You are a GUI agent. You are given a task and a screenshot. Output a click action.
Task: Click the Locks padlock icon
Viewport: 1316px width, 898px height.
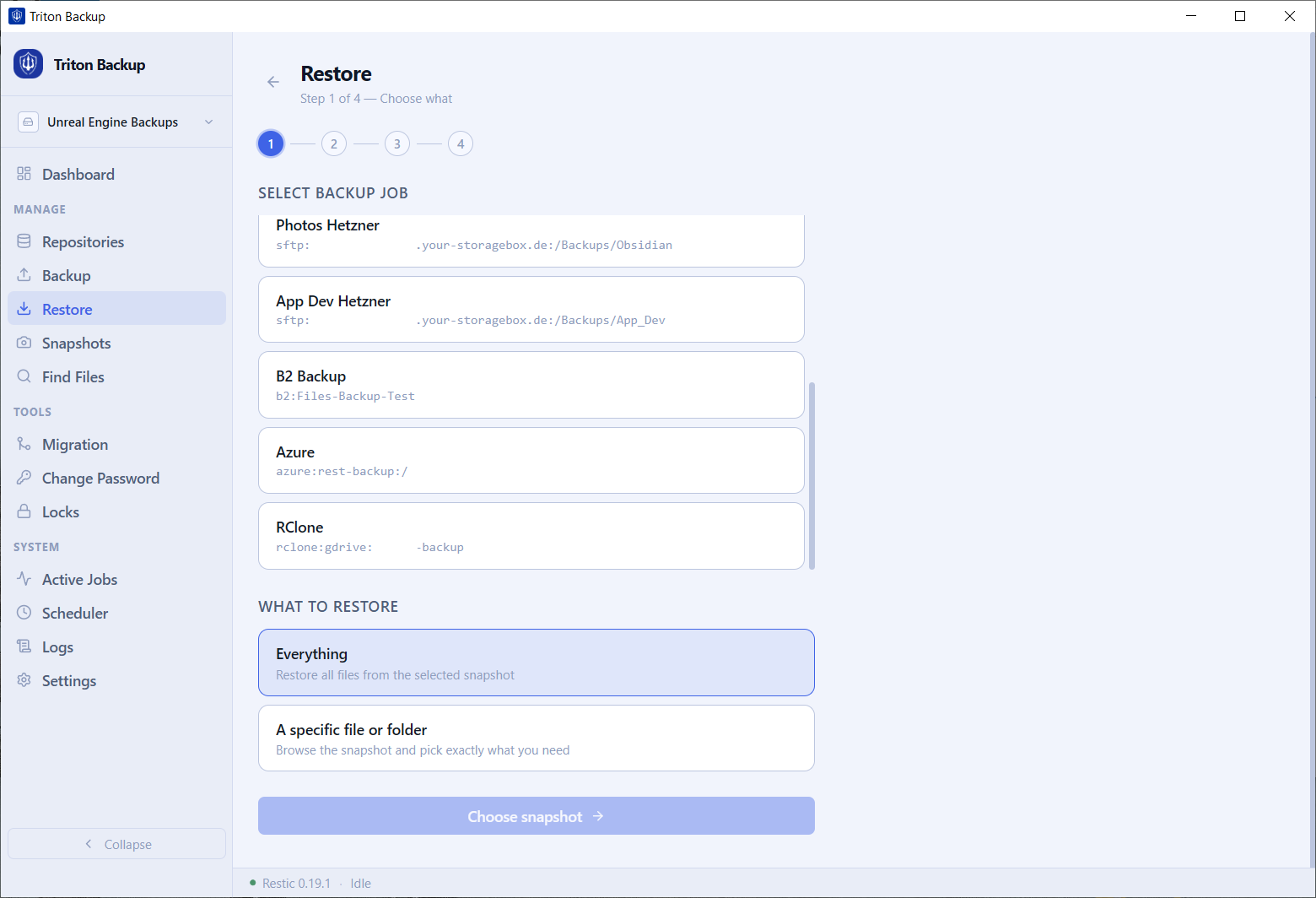(24, 511)
